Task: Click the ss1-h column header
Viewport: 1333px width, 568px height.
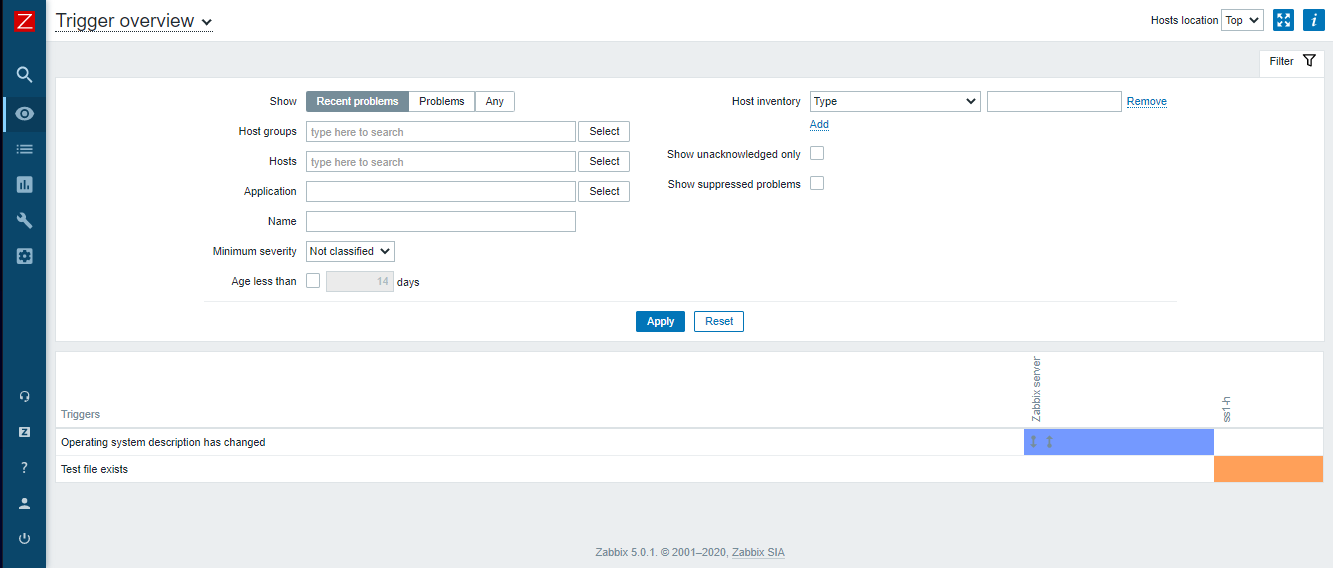Action: [1227, 408]
